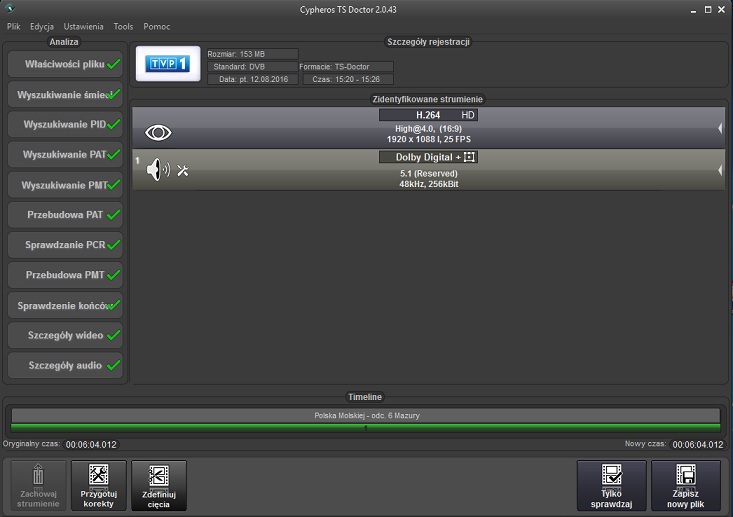Open the Plik menu

tap(14, 25)
